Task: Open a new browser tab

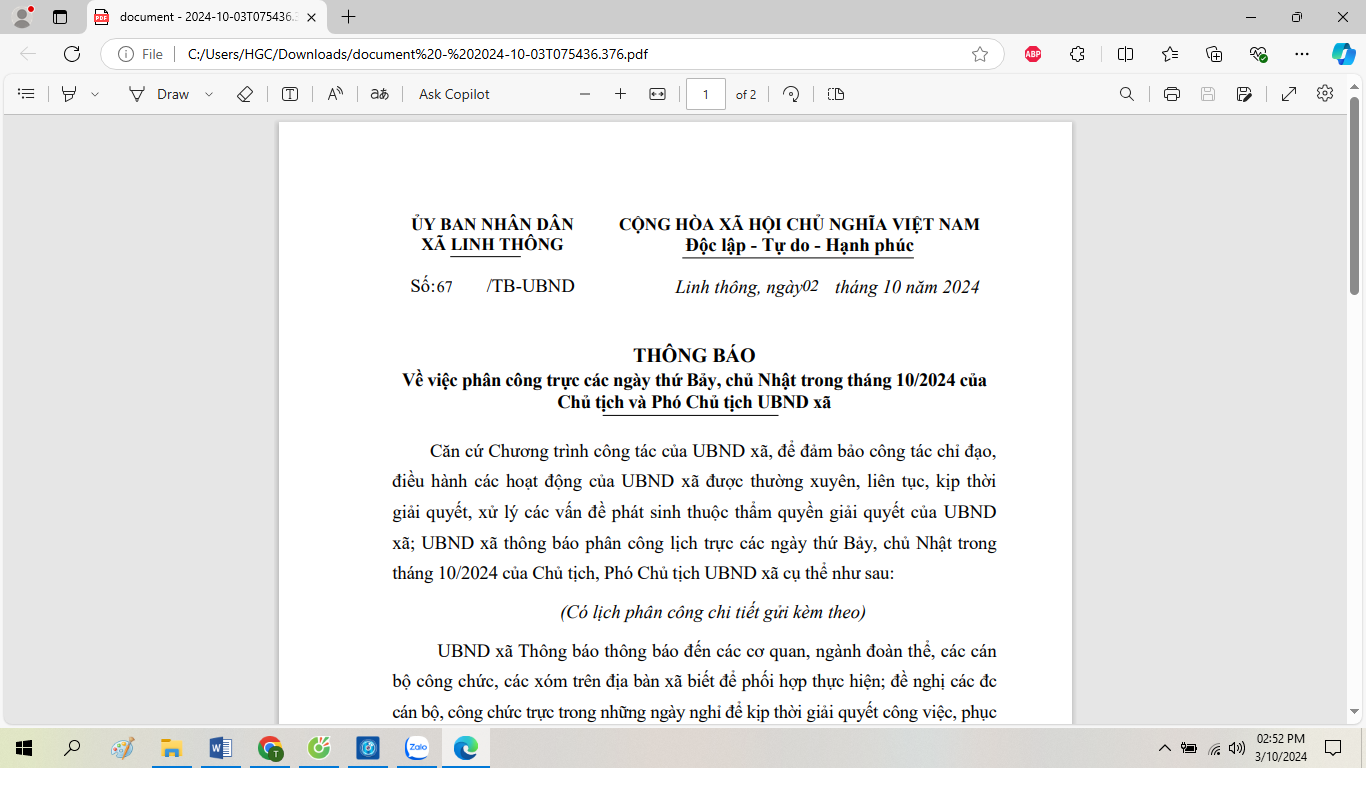Action: [x=348, y=17]
